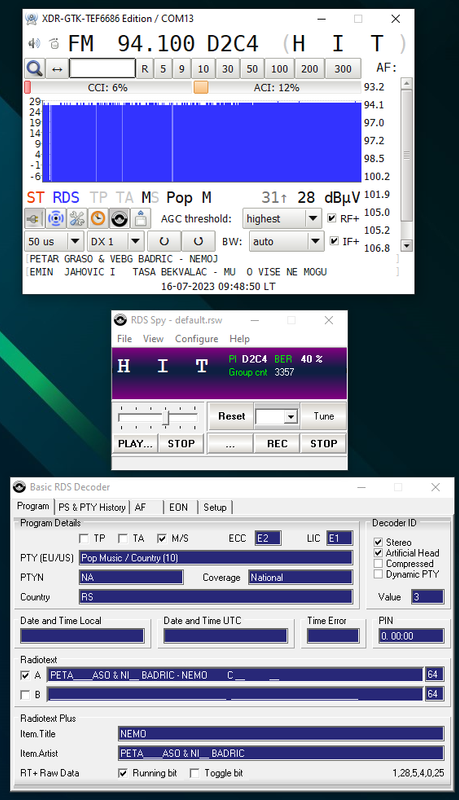Open the Help menu in RDS Spy
The width and height of the screenshot is (459, 800).
[239, 339]
